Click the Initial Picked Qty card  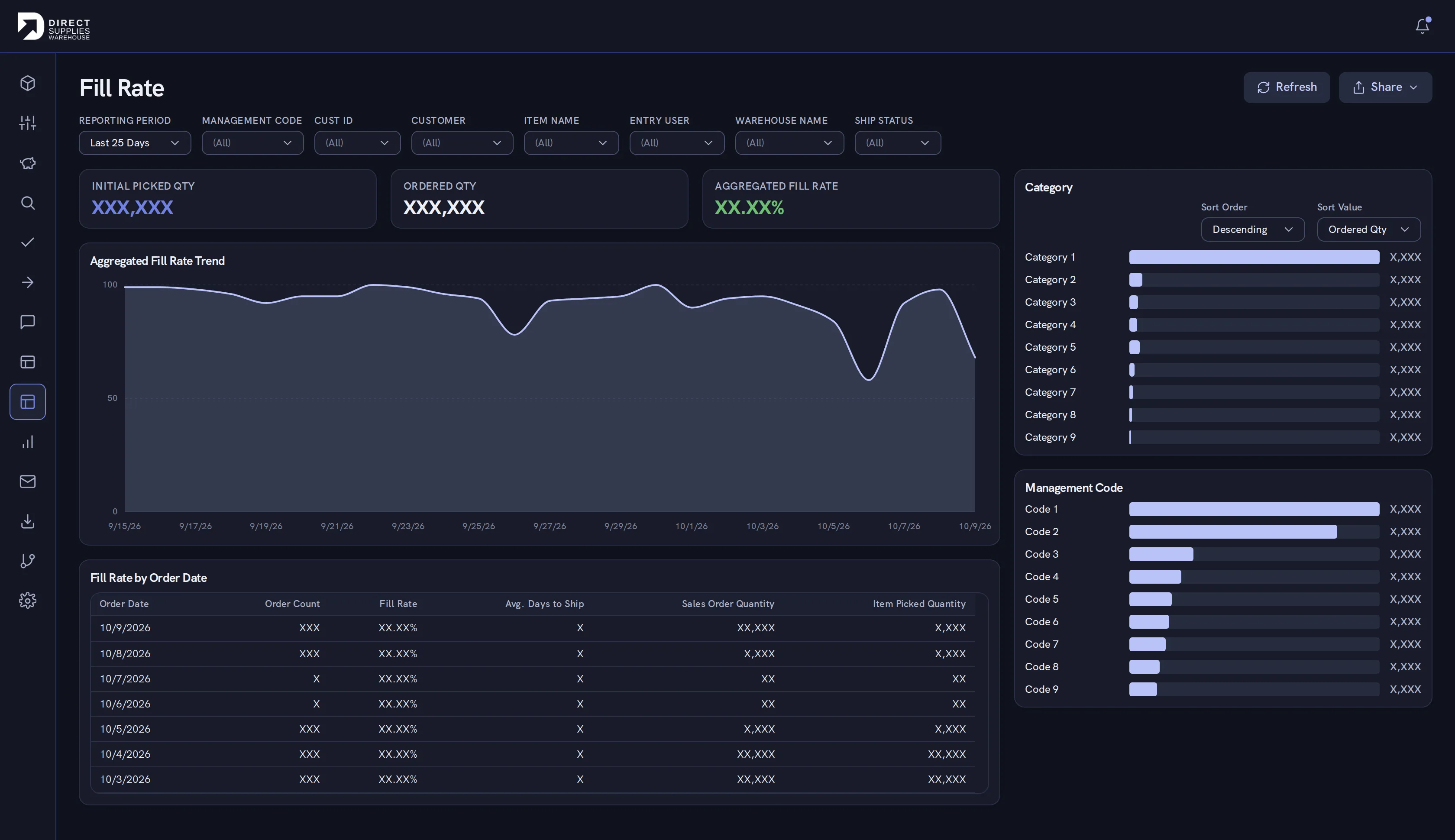pyautogui.click(x=227, y=198)
